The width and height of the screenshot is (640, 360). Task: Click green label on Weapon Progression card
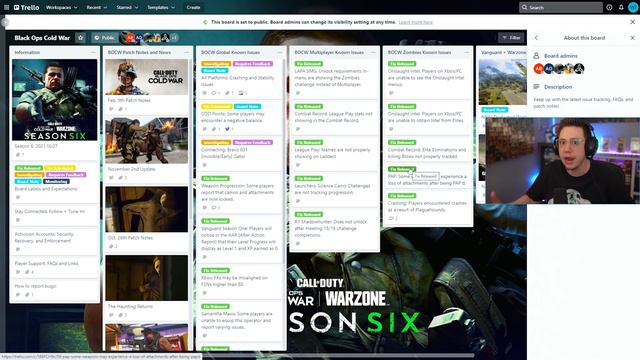click(x=216, y=178)
